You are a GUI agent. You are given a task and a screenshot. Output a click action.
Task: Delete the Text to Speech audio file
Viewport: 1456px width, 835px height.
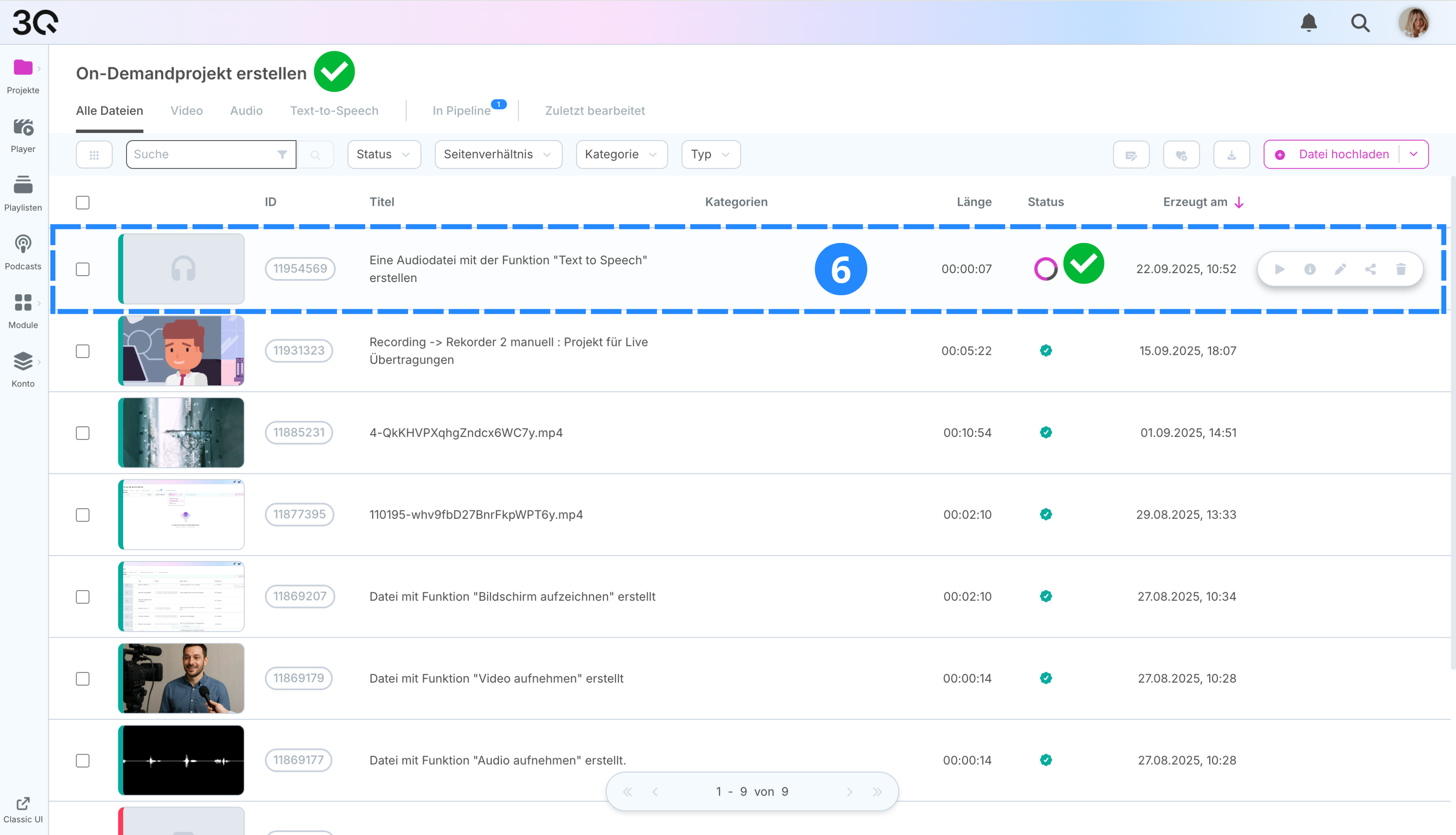pos(1401,269)
